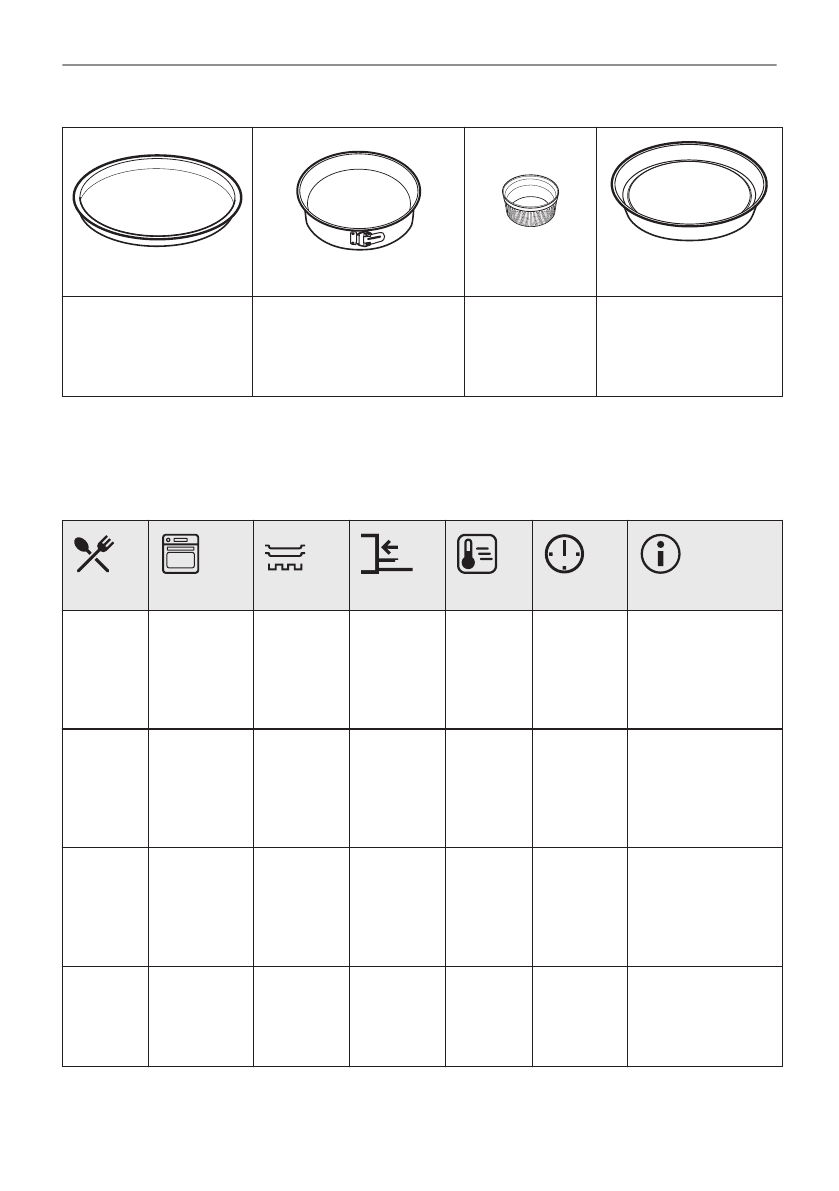
Task: Click the first empty cell under fork icon
Action: pos(105,669)
